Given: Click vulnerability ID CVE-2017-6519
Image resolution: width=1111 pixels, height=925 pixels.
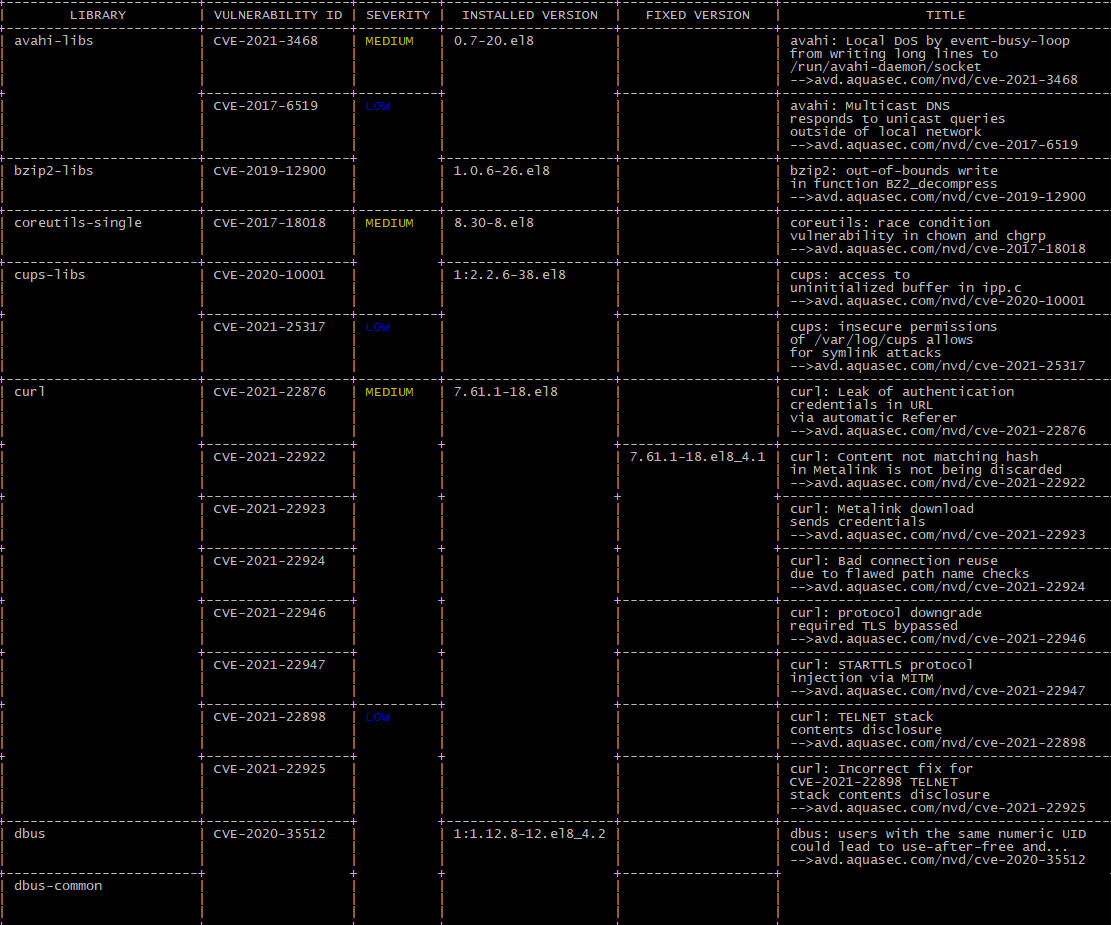Looking at the screenshot, I should [266, 106].
